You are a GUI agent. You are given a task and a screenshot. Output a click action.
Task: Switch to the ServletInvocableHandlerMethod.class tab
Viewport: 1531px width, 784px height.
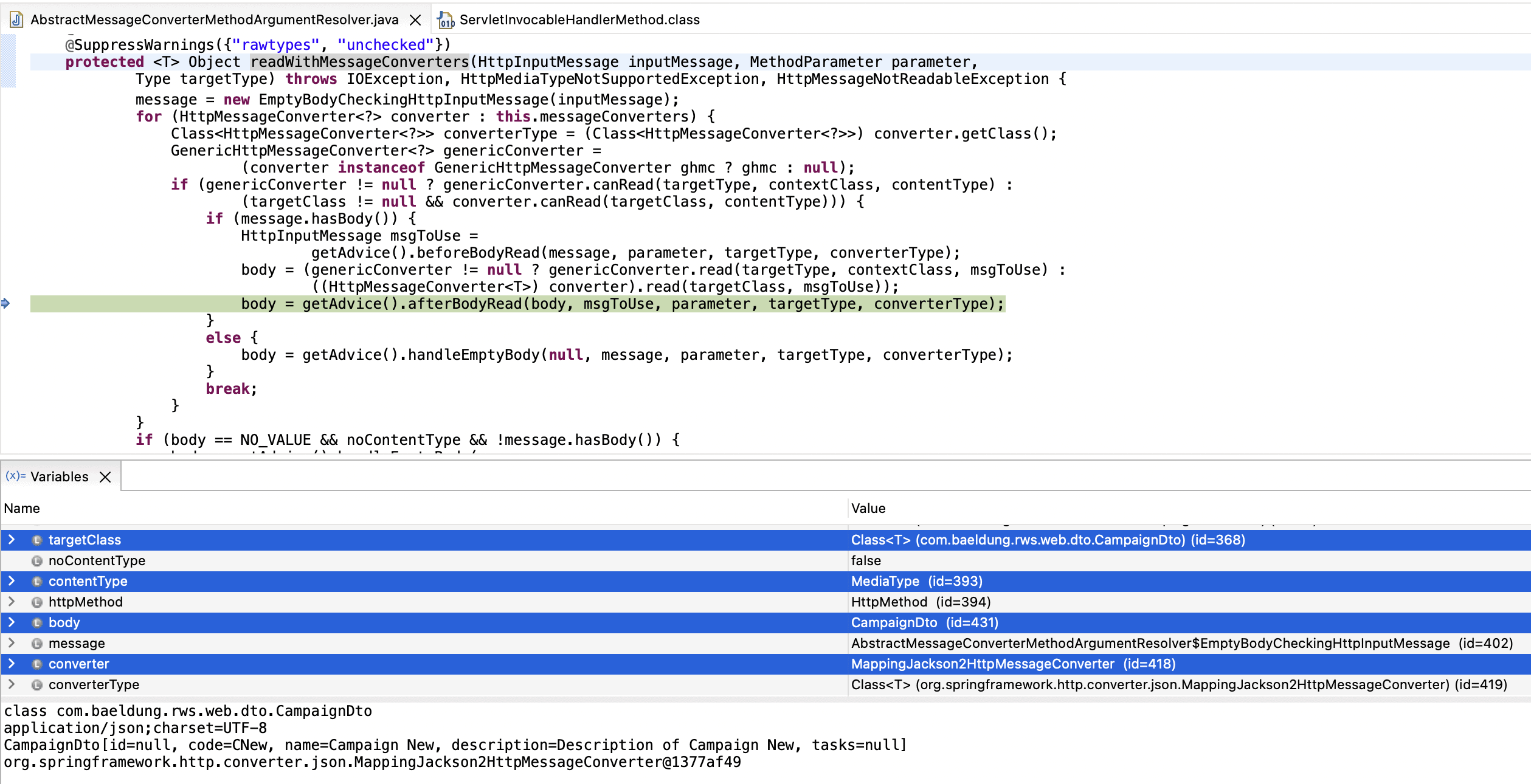point(579,20)
